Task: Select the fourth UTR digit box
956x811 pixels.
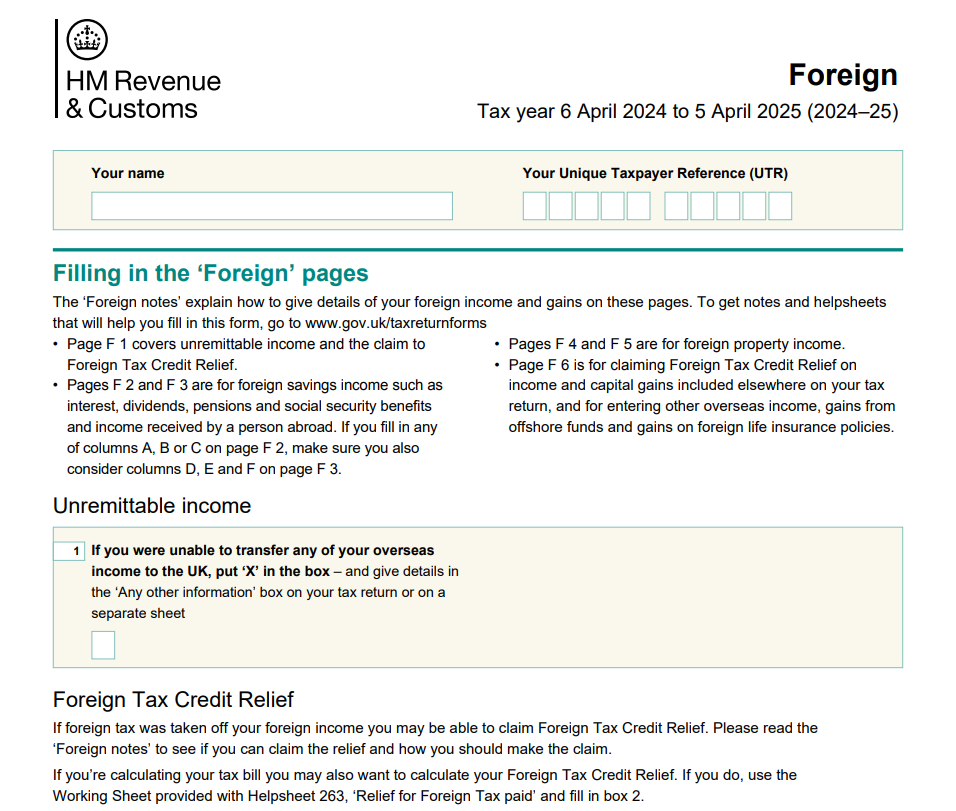Action: click(x=613, y=206)
